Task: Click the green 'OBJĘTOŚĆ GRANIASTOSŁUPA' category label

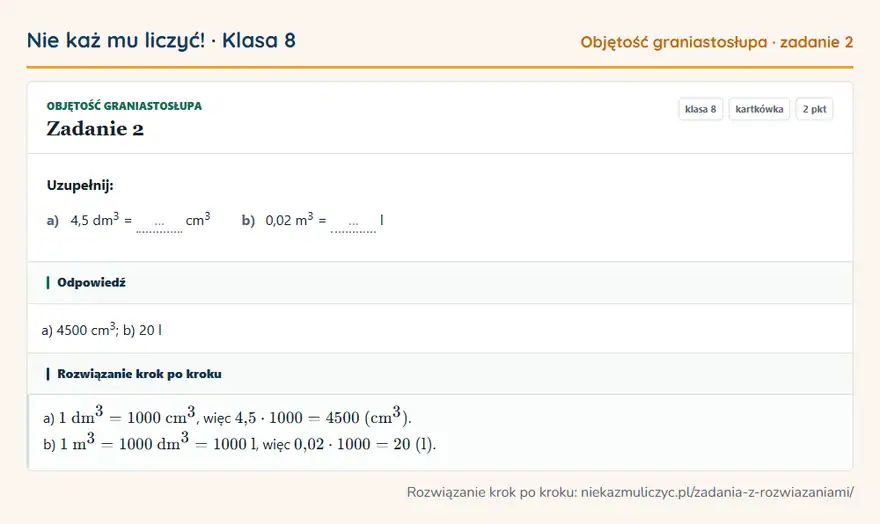Action: (124, 106)
